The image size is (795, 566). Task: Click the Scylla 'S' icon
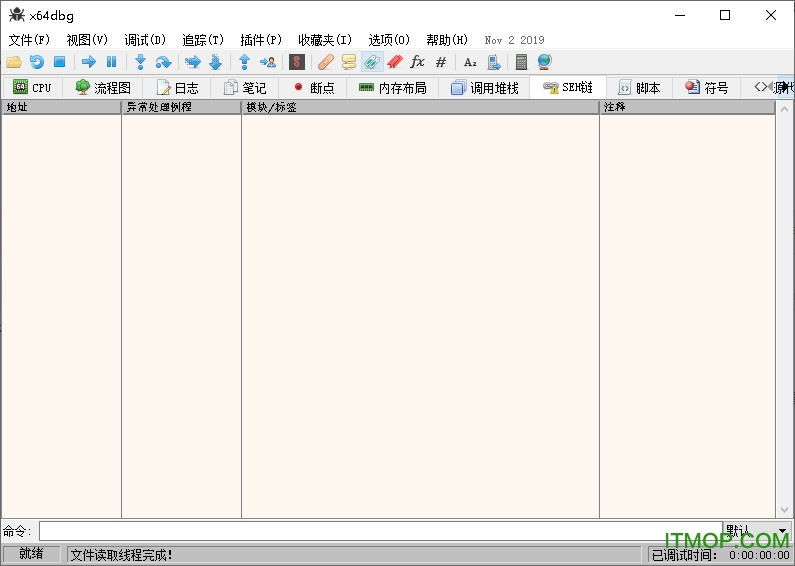tap(297, 62)
